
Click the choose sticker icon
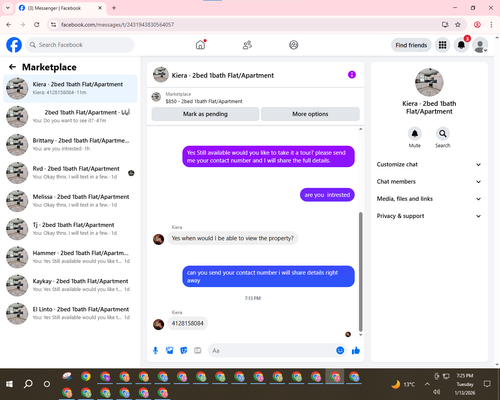coord(184,350)
